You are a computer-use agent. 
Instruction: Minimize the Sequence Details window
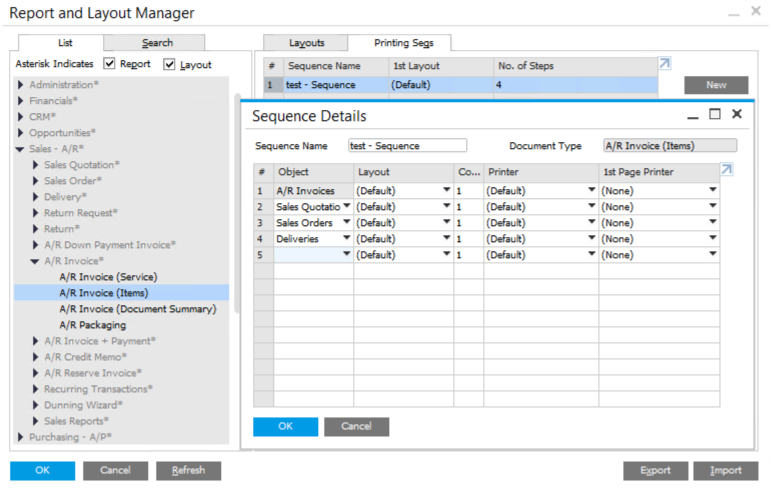pos(693,115)
